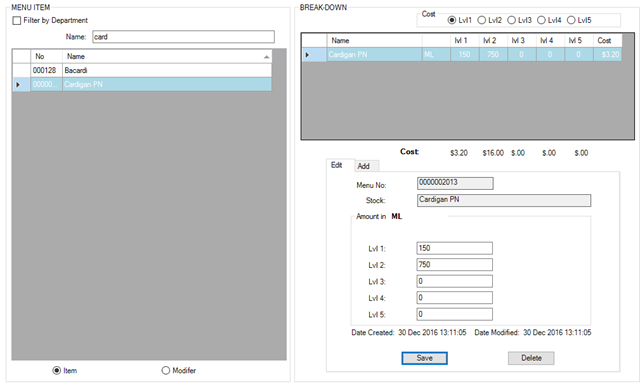640x384 pixels.
Task: Save the break-down changes
Action: click(x=424, y=358)
